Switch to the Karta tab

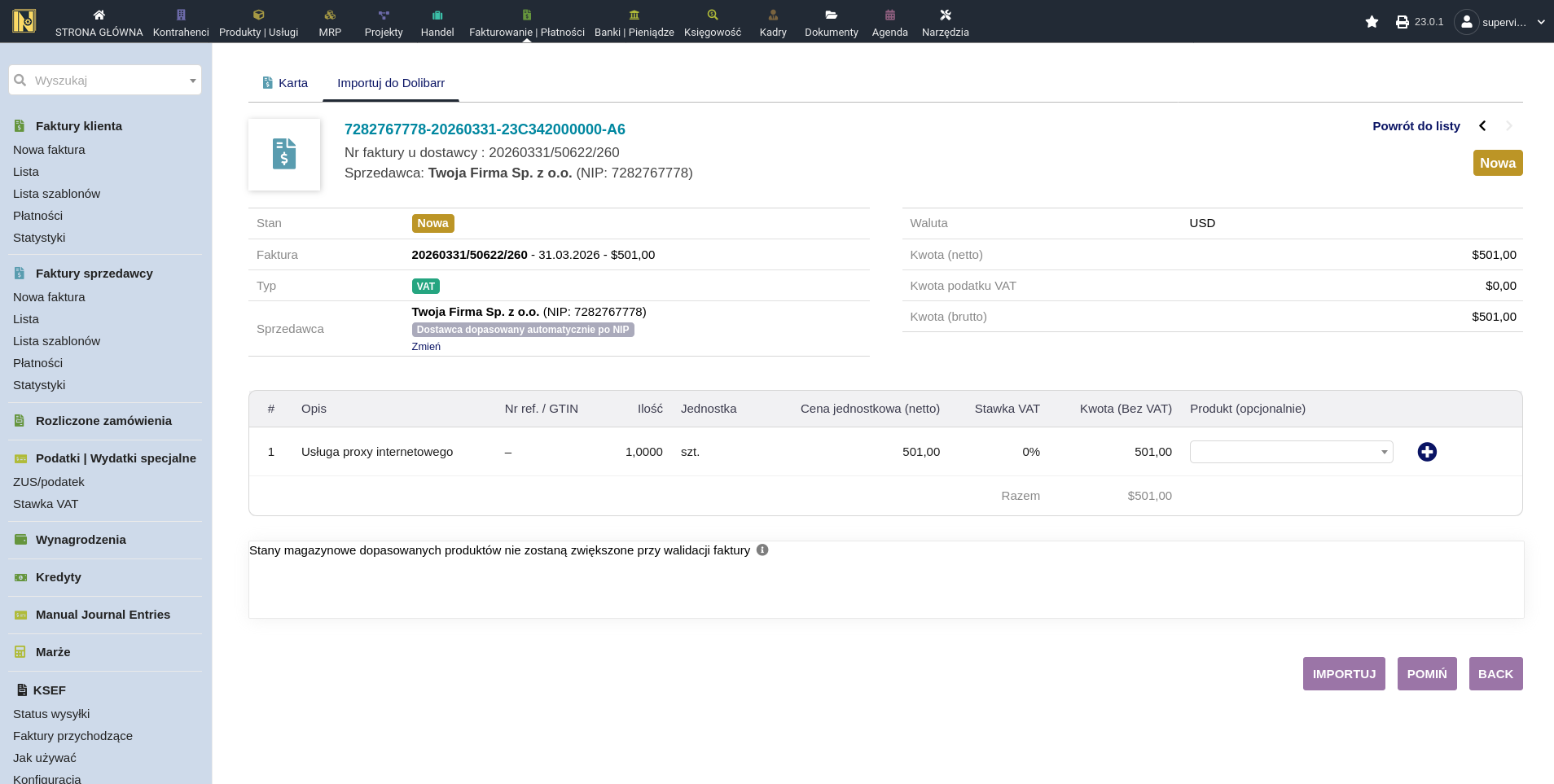point(285,83)
